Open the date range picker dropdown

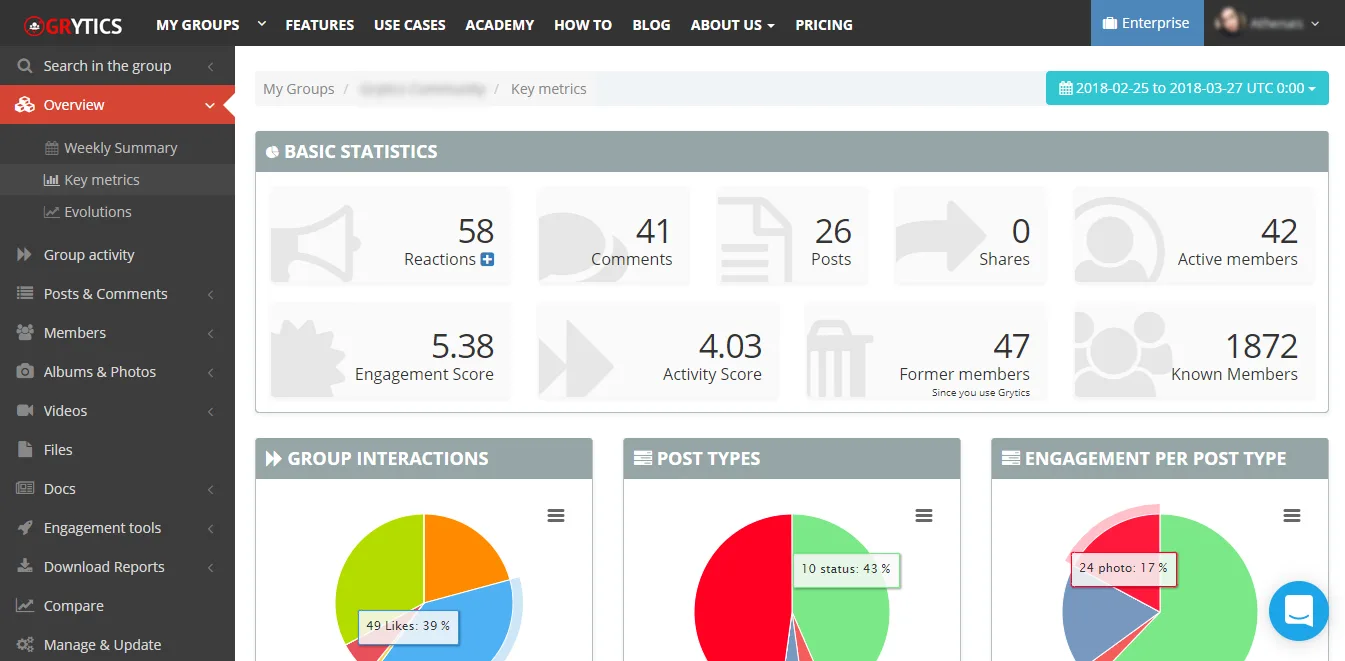click(x=1187, y=88)
